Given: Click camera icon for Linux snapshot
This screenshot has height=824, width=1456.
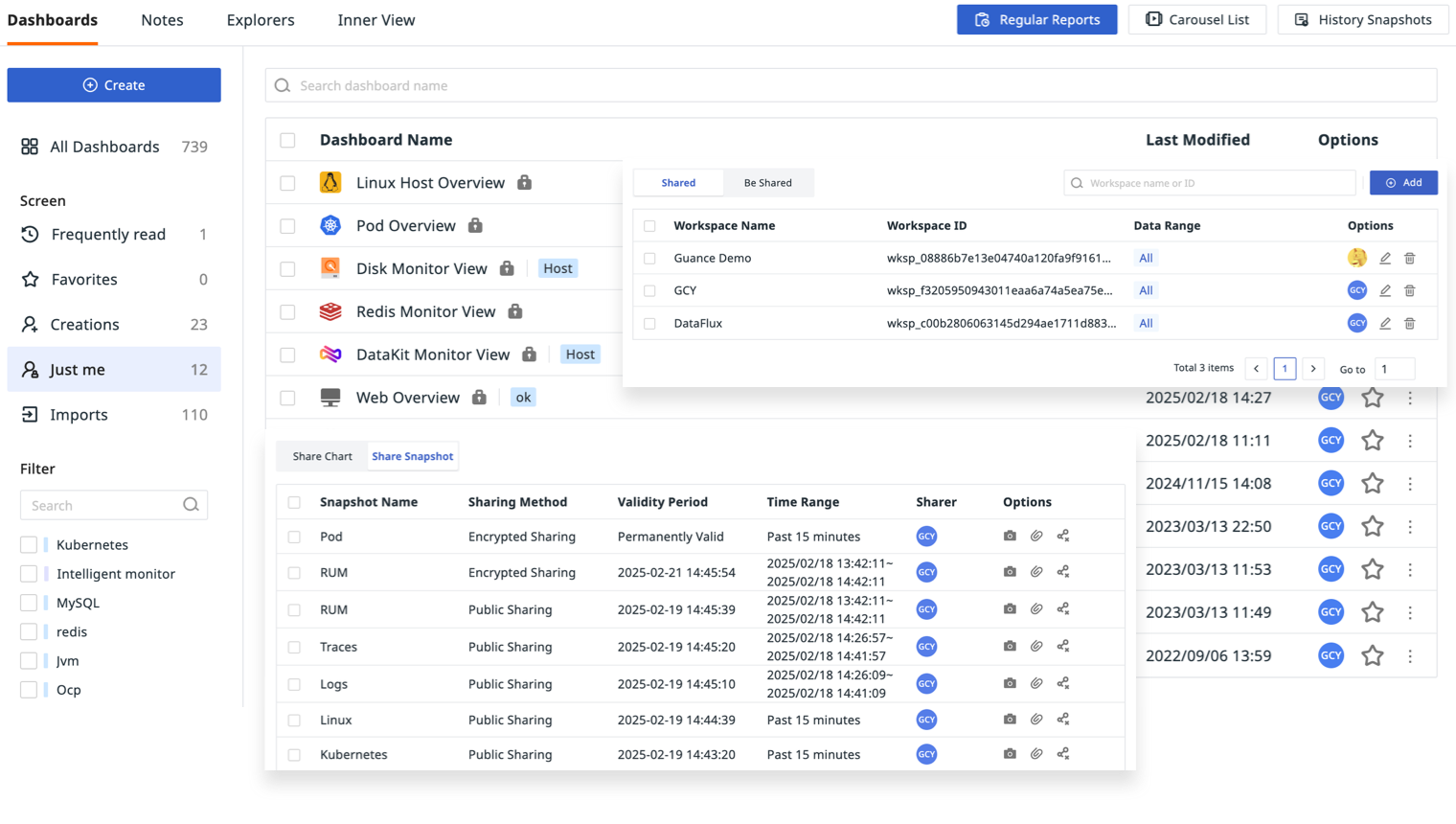Looking at the screenshot, I should coord(1010,719).
